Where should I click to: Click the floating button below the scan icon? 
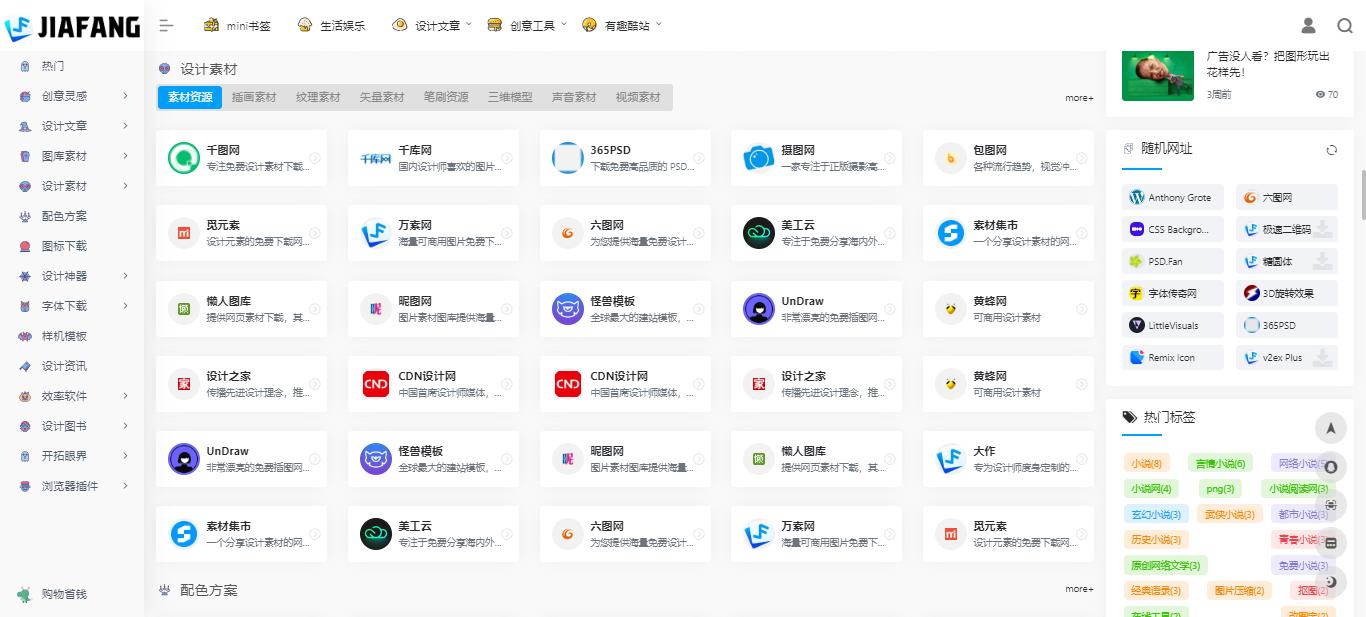point(1331,544)
